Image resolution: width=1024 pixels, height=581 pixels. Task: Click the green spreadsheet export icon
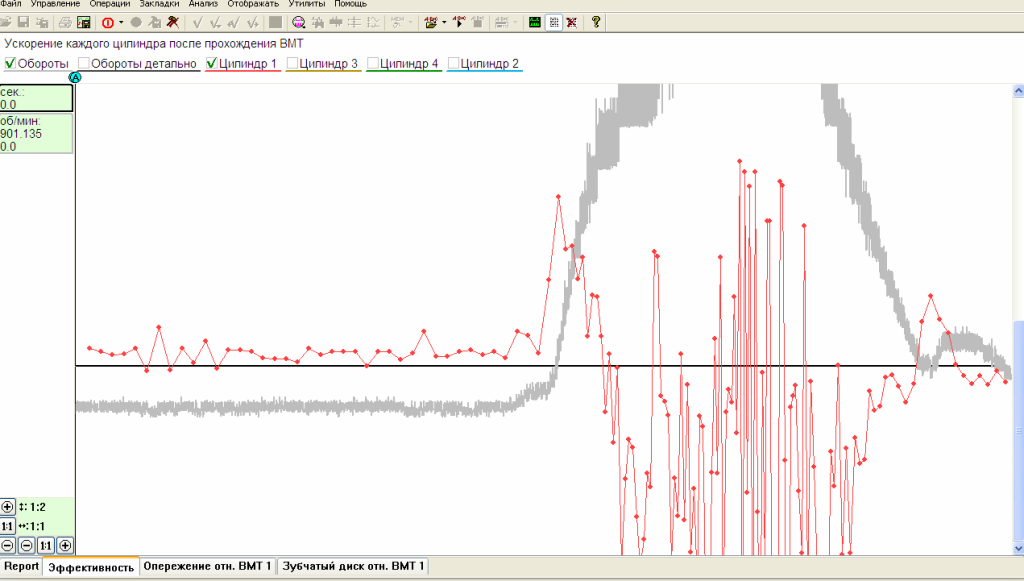(x=84, y=22)
